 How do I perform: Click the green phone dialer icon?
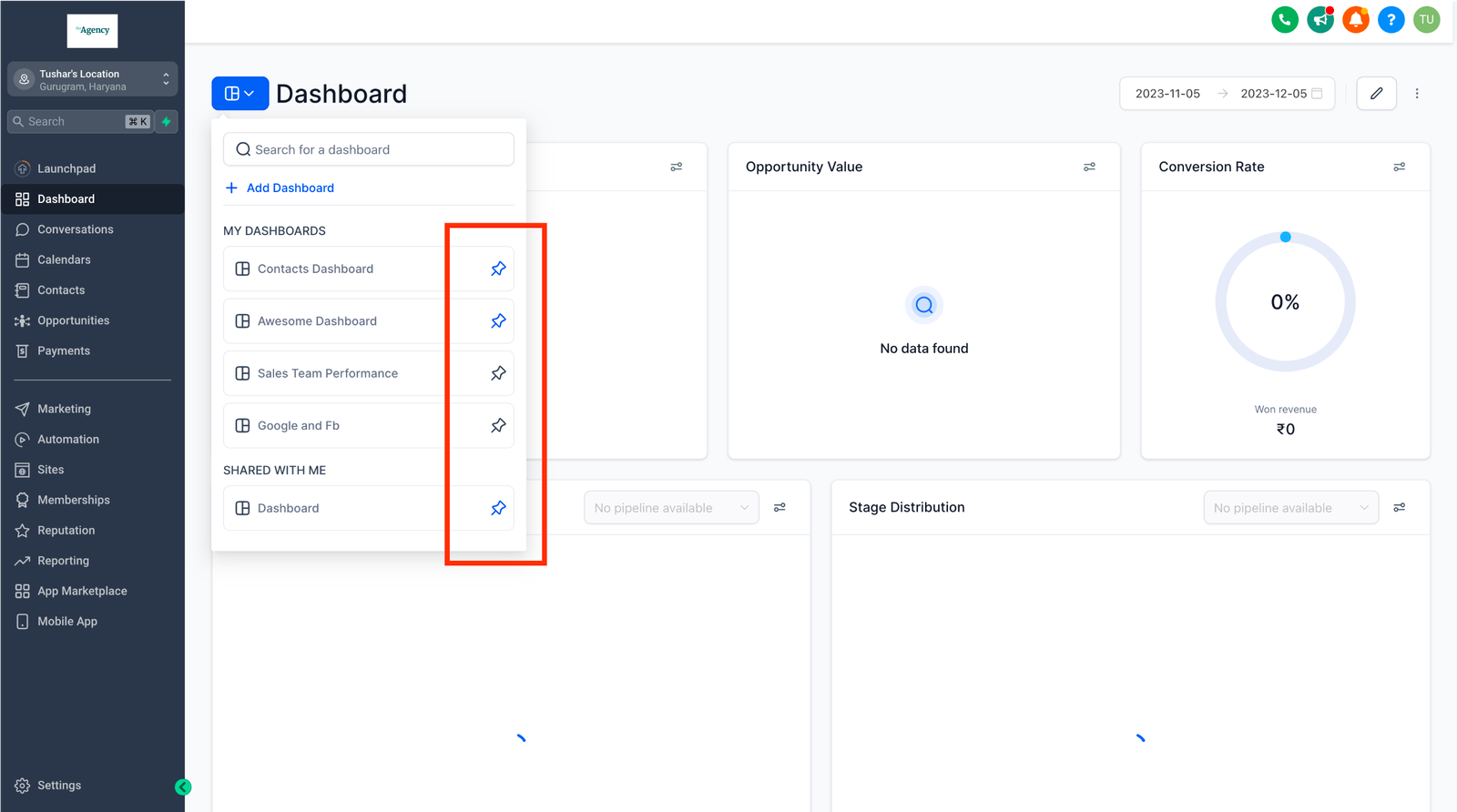click(1284, 19)
